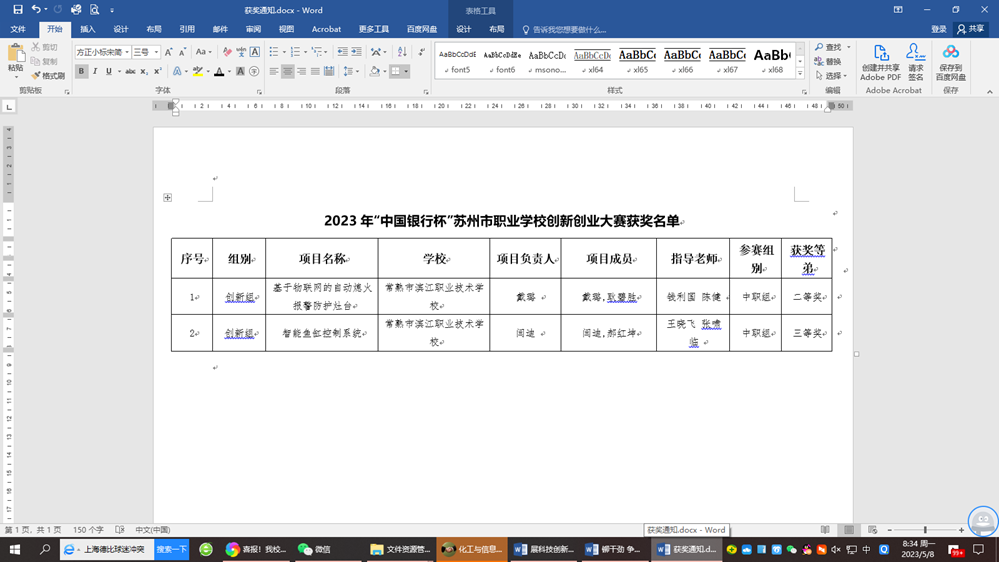Viewport: 999px width, 562px height.
Task: Apply the xl65 style
Action: click(637, 61)
